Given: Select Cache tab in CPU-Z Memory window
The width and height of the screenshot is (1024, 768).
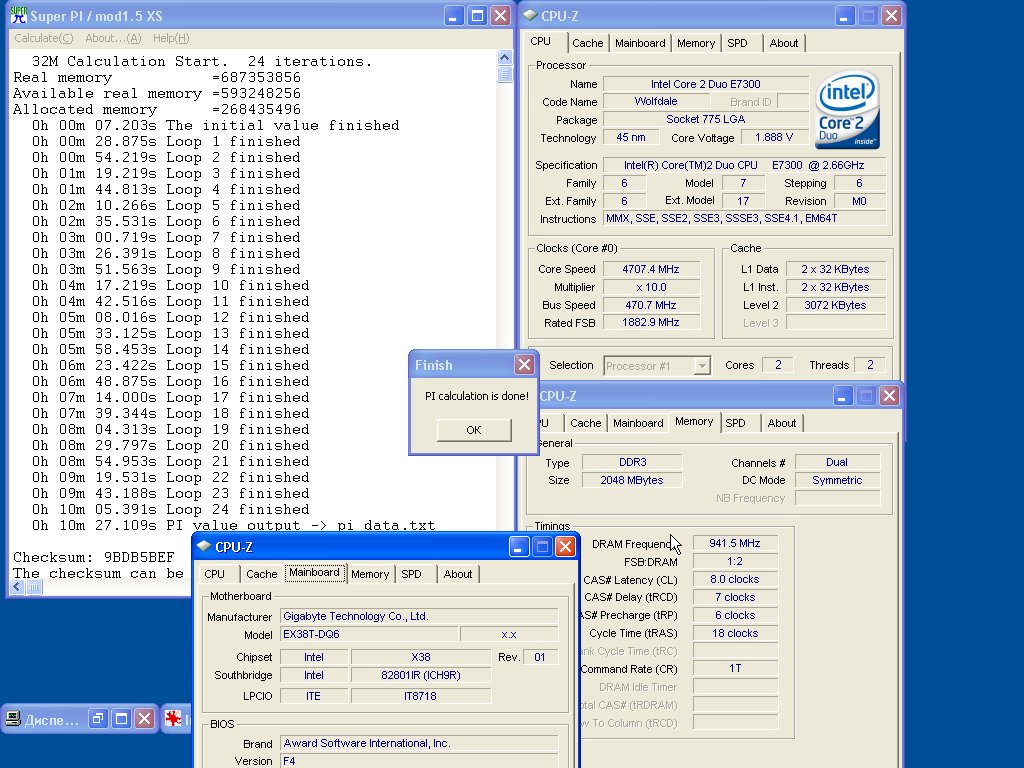Looking at the screenshot, I should pyautogui.click(x=586, y=423).
